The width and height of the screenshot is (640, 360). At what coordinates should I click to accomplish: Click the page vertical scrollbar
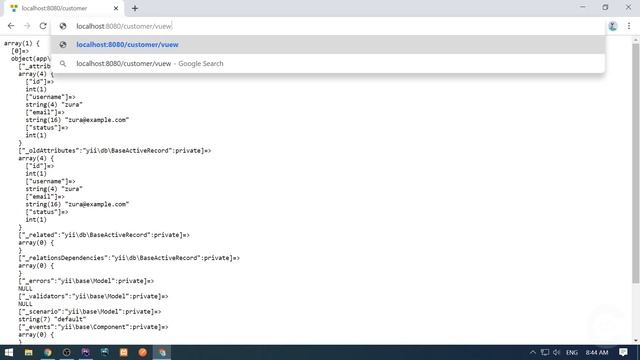pos(636,163)
